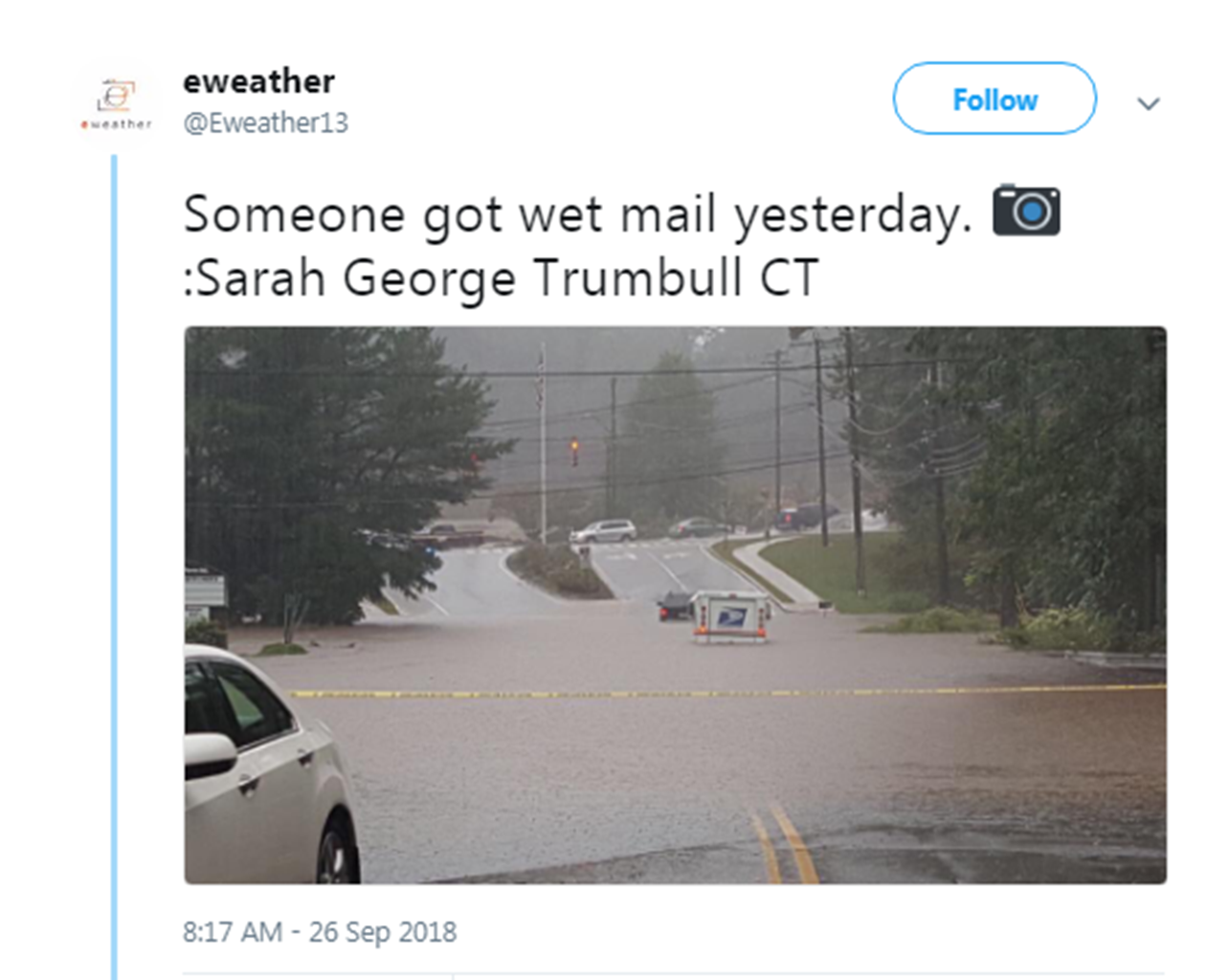Click the Follow button

pyautogui.click(x=994, y=99)
